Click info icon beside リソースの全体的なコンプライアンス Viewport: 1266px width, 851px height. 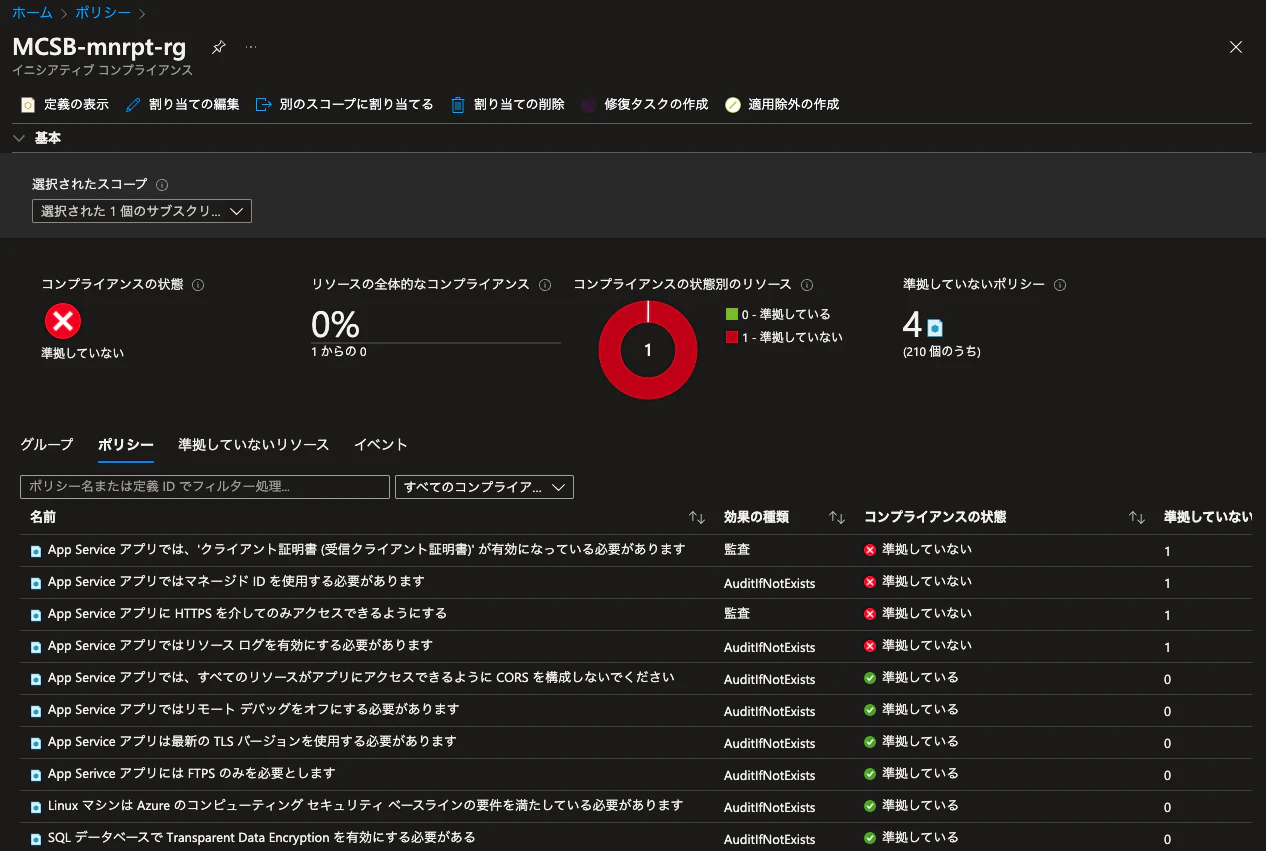click(545, 285)
